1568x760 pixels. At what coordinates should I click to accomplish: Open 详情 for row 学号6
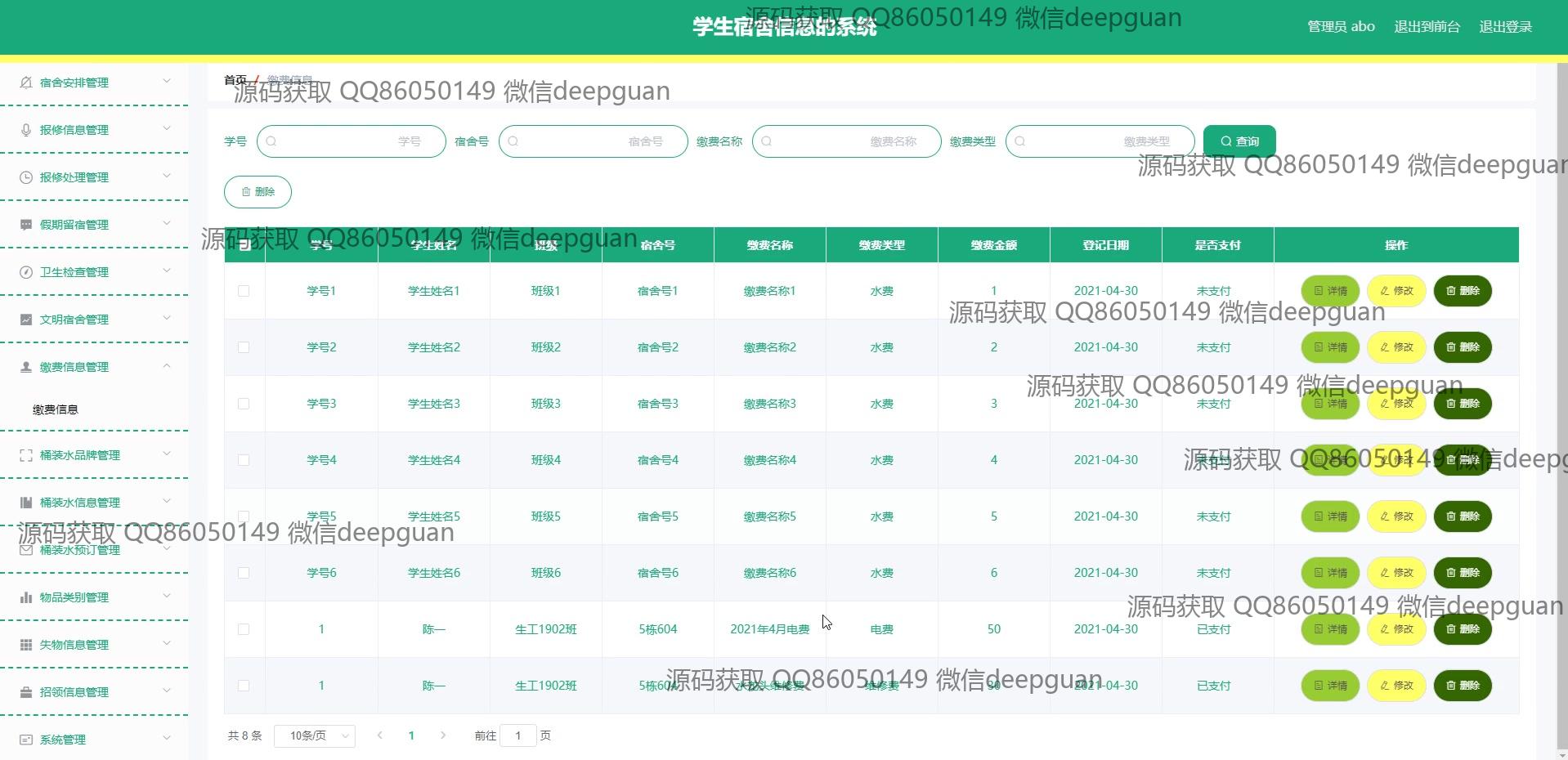coord(1330,573)
